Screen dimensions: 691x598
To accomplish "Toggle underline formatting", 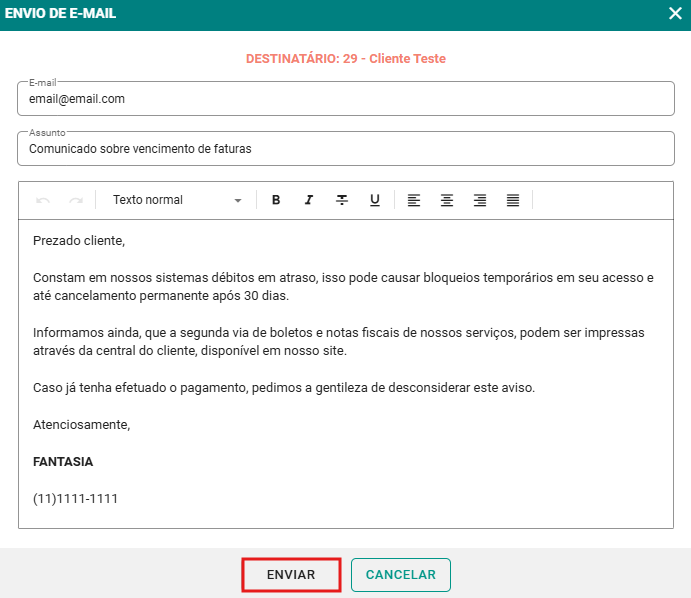I will tap(375, 200).
